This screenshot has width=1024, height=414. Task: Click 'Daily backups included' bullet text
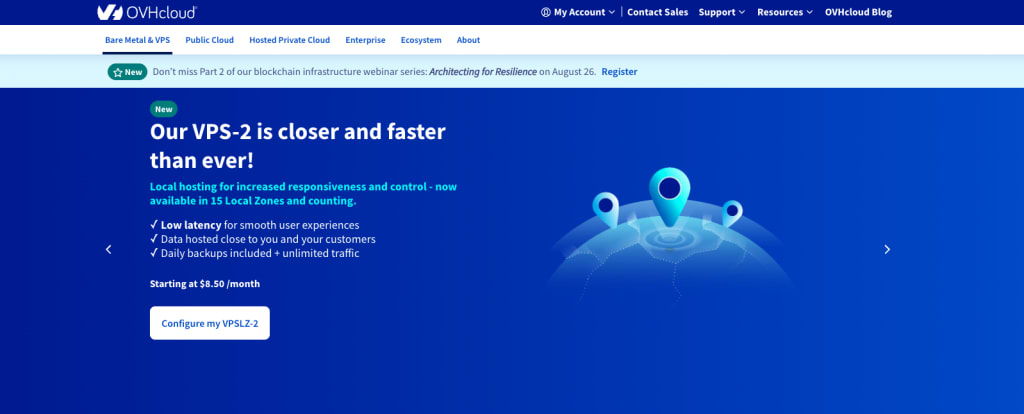pos(255,253)
